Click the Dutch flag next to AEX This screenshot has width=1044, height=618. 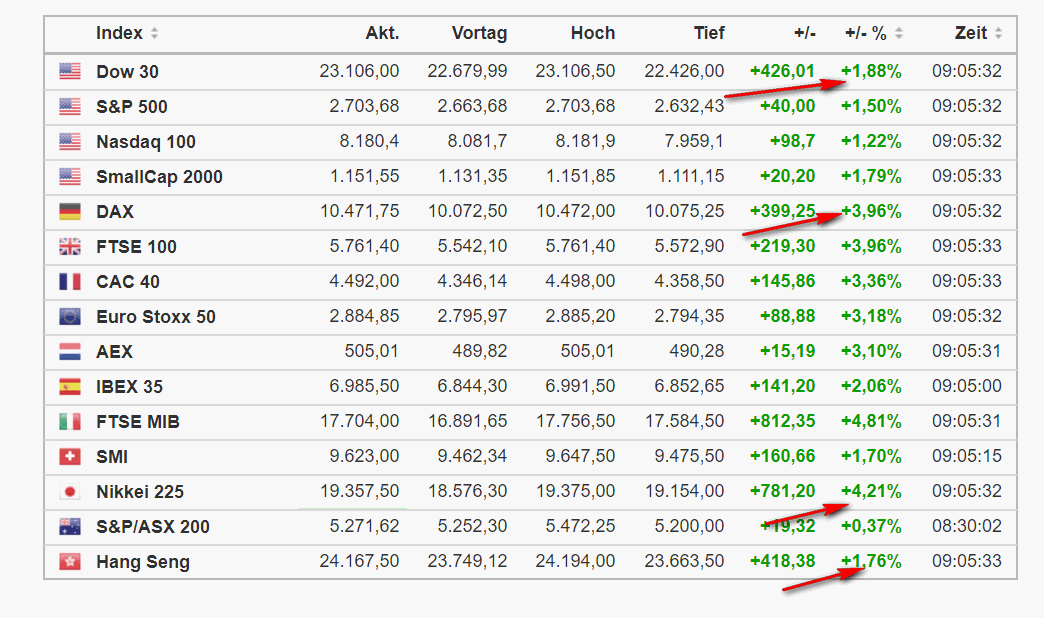coord(69,351)
